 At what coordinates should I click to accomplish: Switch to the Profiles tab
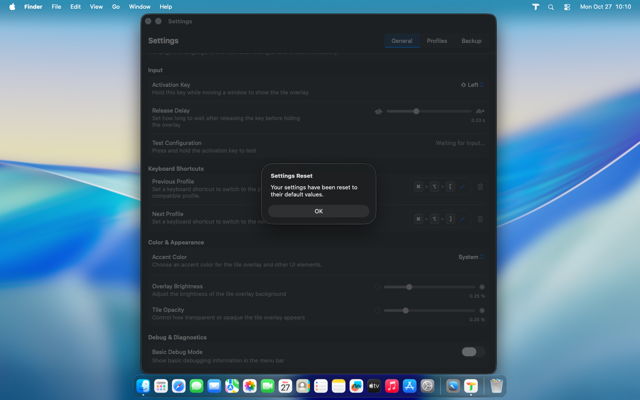click(x=437, y=41)
